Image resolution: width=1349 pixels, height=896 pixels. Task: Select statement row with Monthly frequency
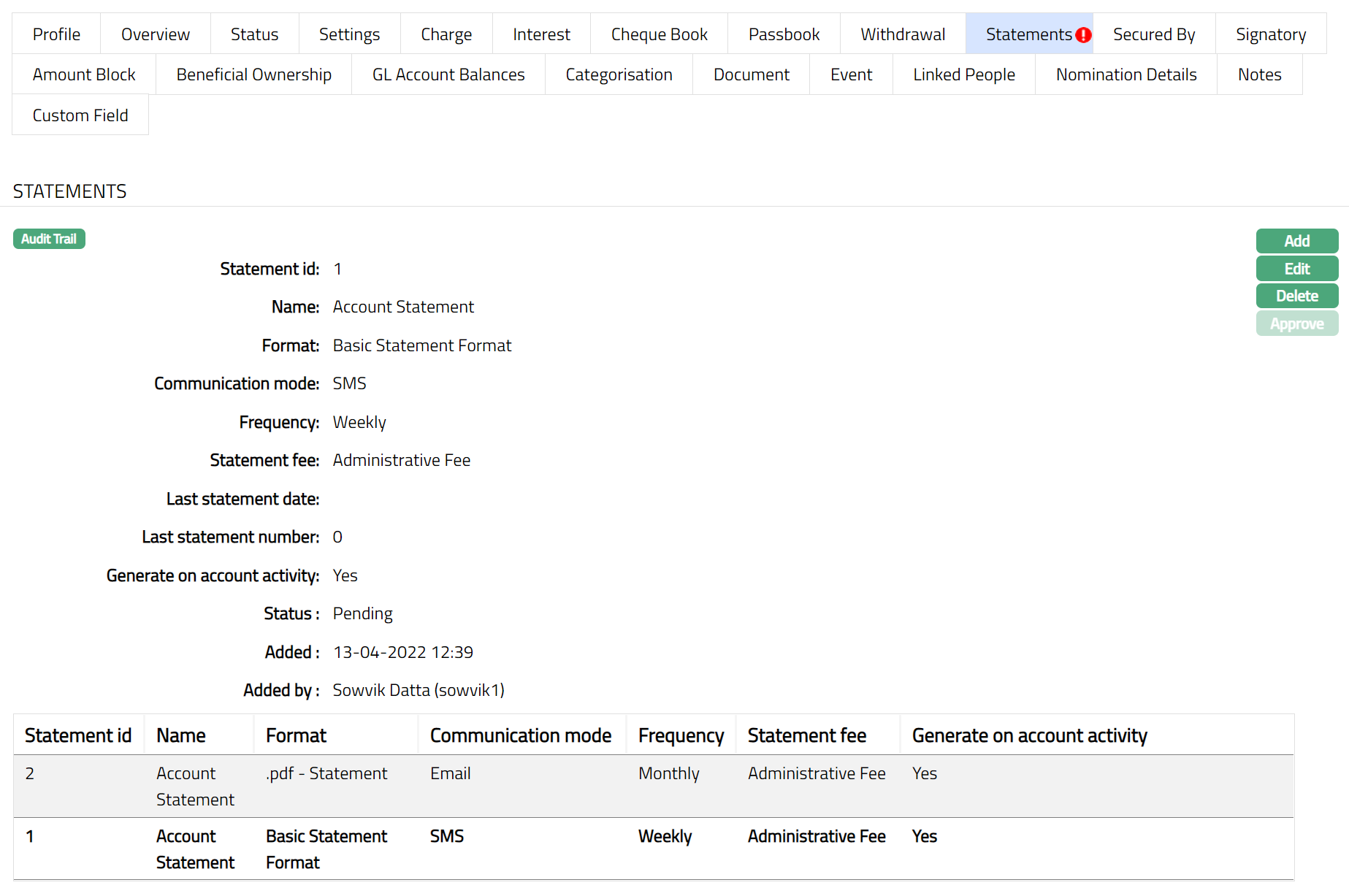(668, 774)
